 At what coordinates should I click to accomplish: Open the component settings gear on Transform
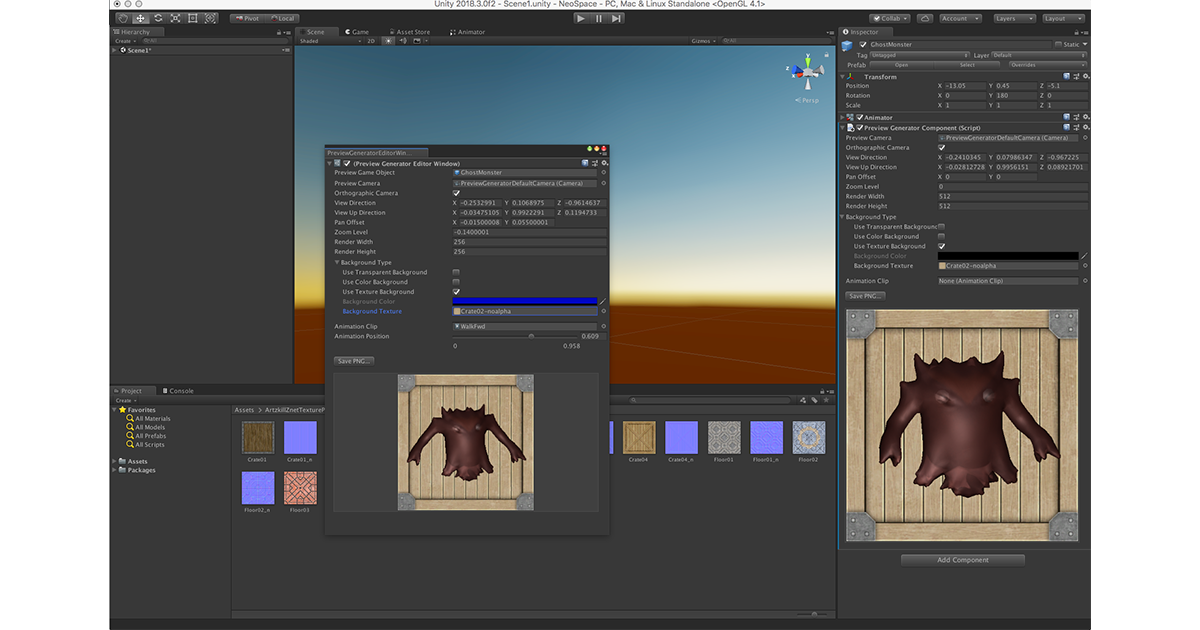tap(1085, 76)
